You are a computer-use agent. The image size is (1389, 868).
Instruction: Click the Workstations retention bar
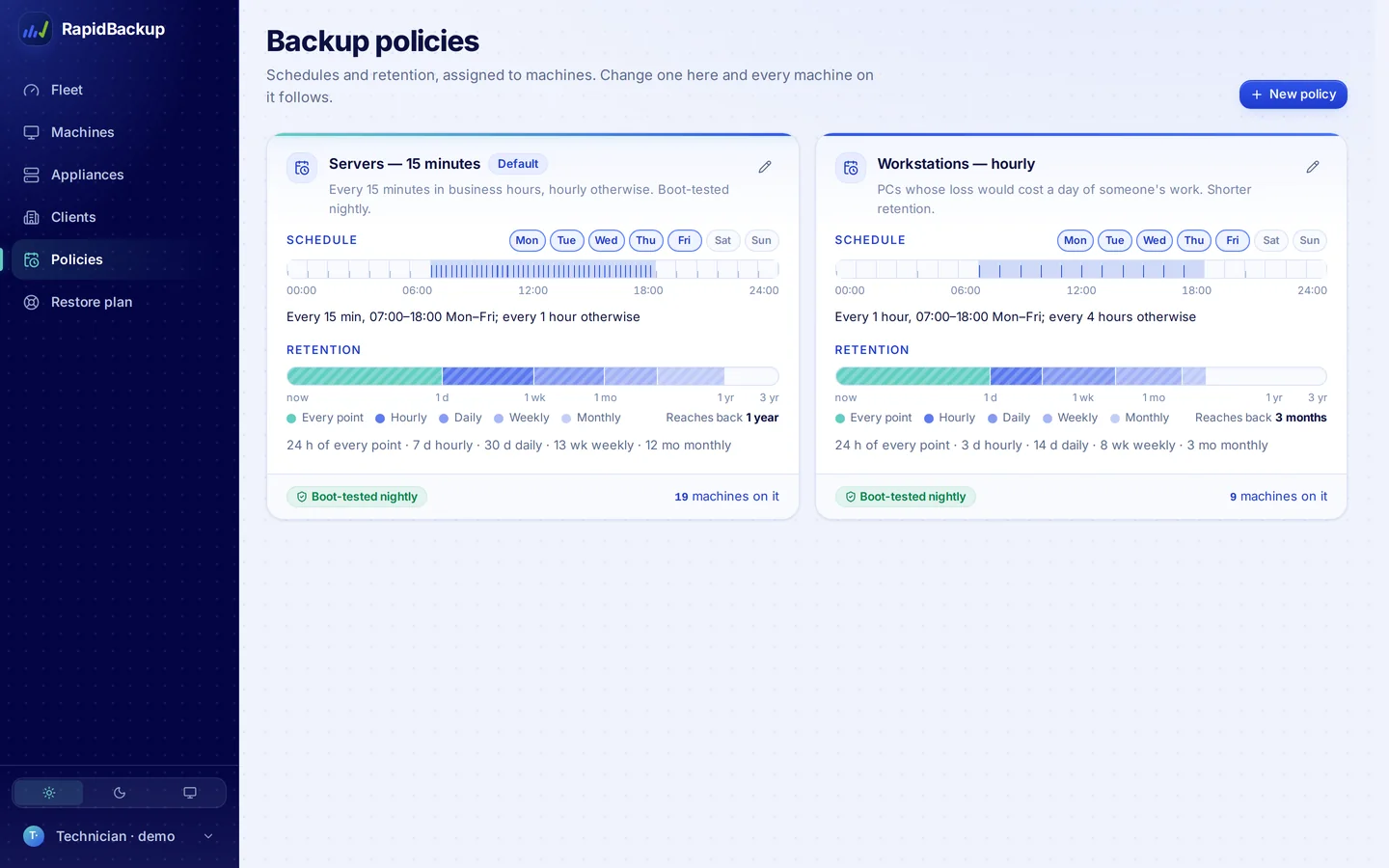[x=1081, y=376]
